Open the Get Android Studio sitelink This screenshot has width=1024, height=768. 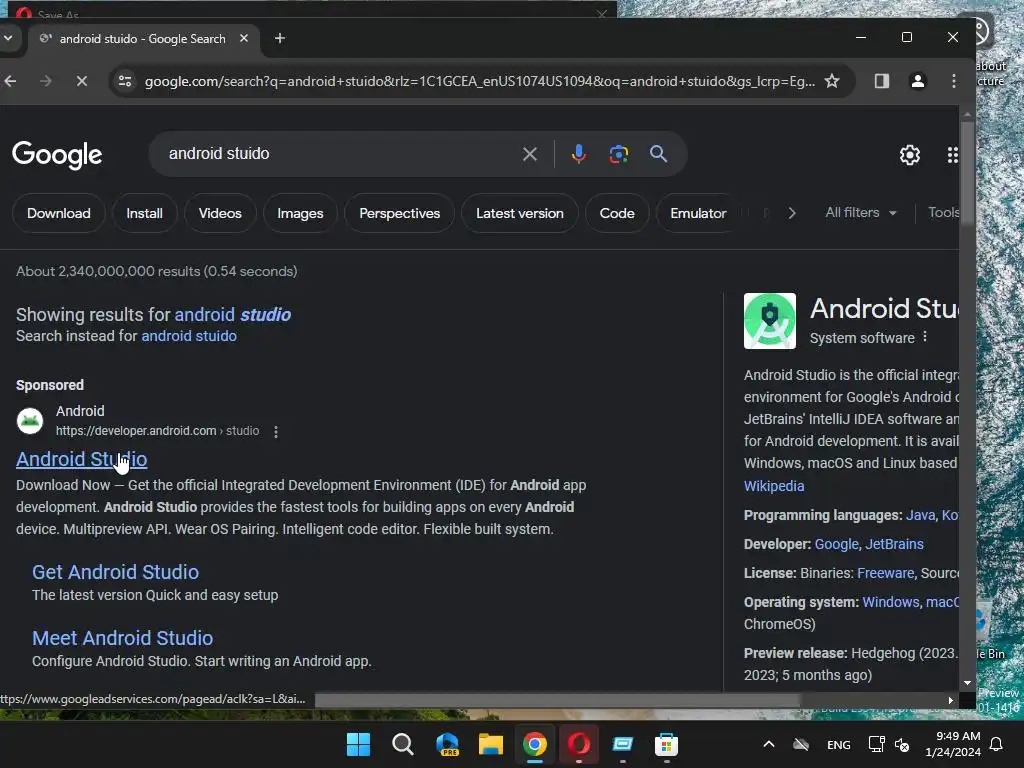116,572
